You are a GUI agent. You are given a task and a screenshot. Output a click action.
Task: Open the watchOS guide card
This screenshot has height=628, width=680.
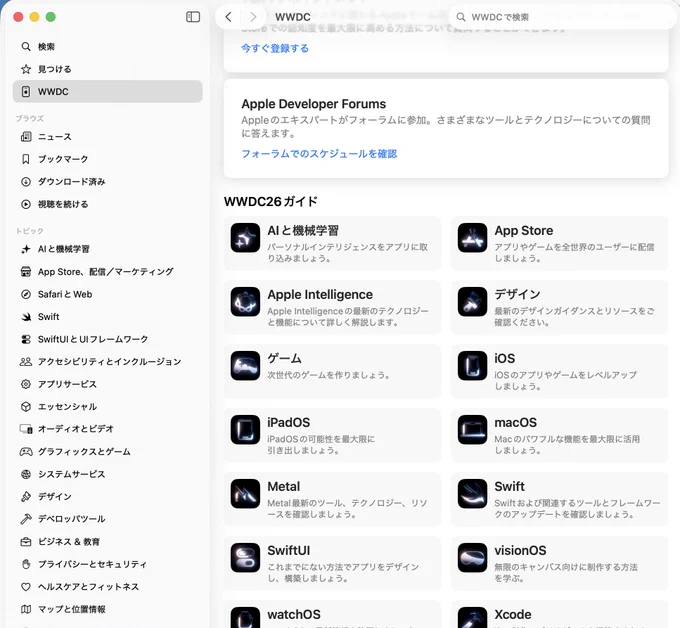333,614
